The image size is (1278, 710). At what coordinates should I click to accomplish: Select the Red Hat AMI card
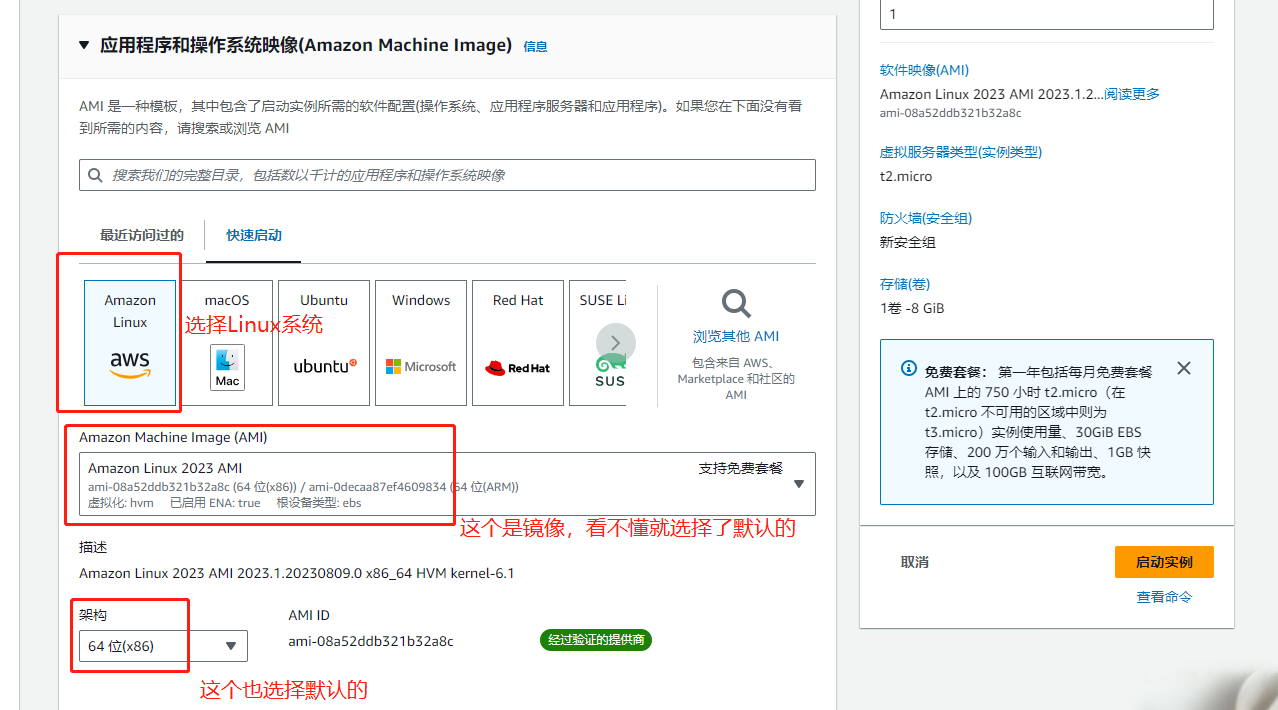pyautogui.click(x=517, y=342)
